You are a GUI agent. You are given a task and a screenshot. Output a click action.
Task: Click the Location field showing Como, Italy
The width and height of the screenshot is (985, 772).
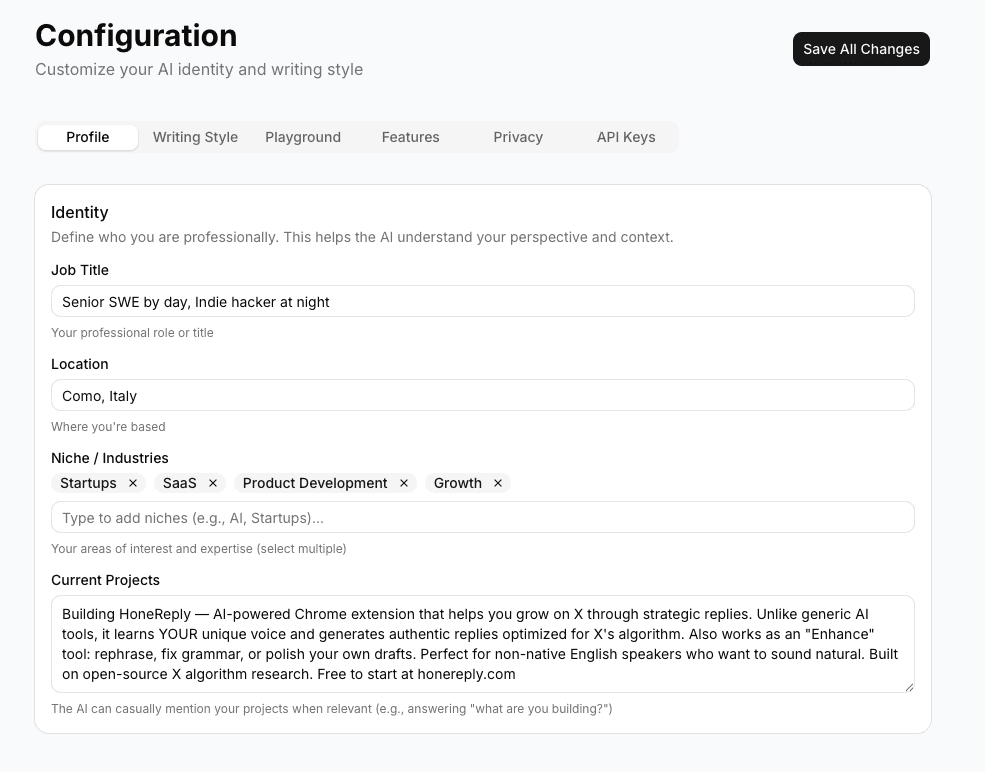pyautogui.click(x=482, y=394)
